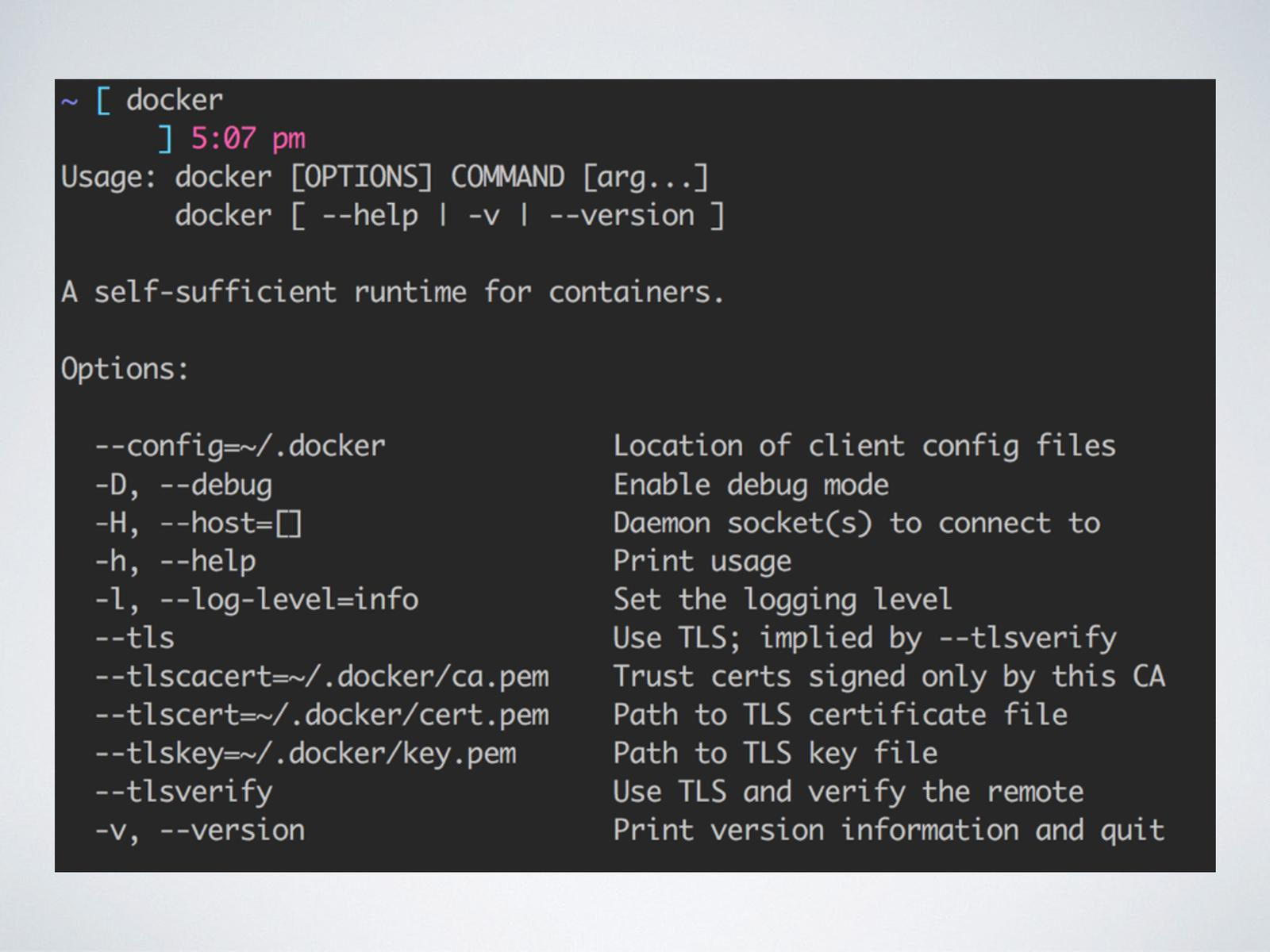The width and height of the screenshot is (1270, 952).
Task: Click 'Set the logging level' description
Action: pos(783,599)
